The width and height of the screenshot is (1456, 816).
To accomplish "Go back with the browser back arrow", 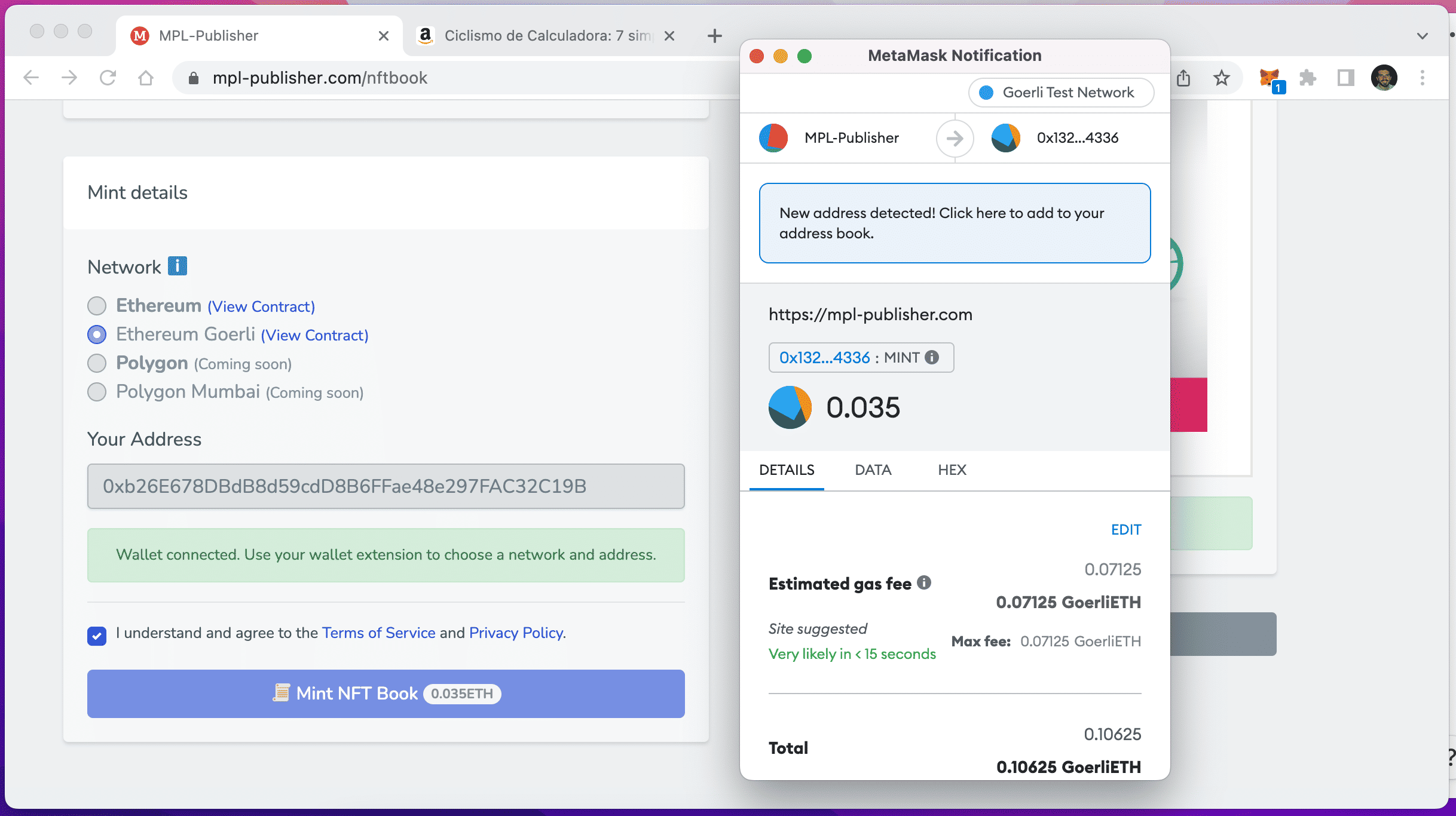I will pyautogui.click(x=31, y=78).
